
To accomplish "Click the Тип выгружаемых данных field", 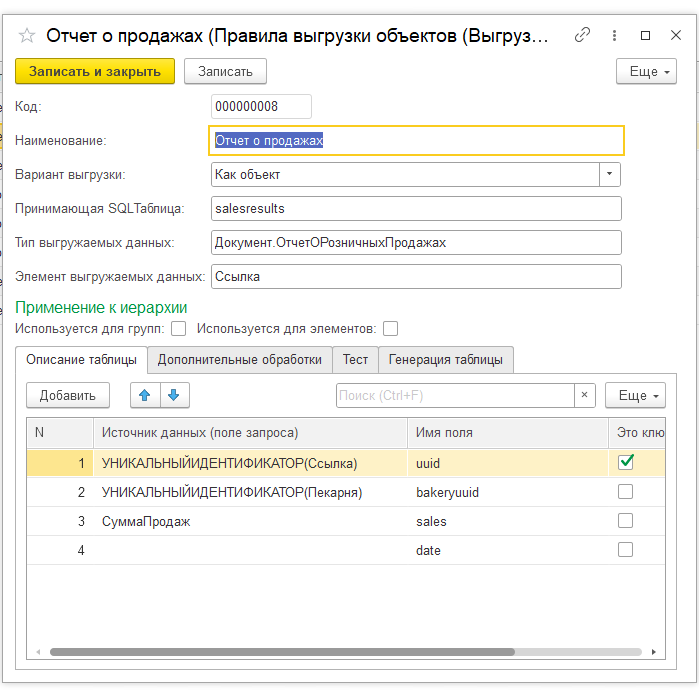I will tap(416, 242).
